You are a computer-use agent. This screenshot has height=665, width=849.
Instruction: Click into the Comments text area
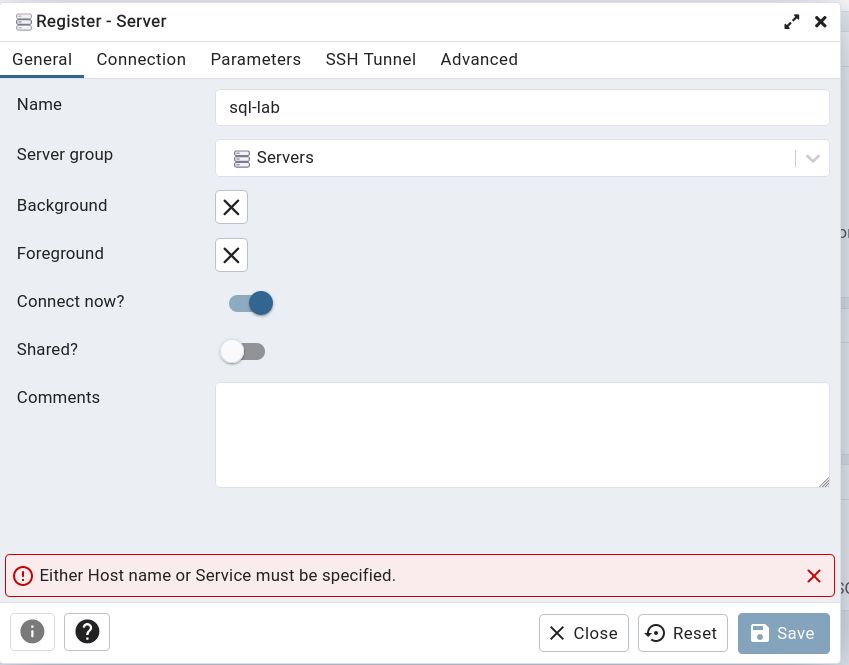coord(522,435)
